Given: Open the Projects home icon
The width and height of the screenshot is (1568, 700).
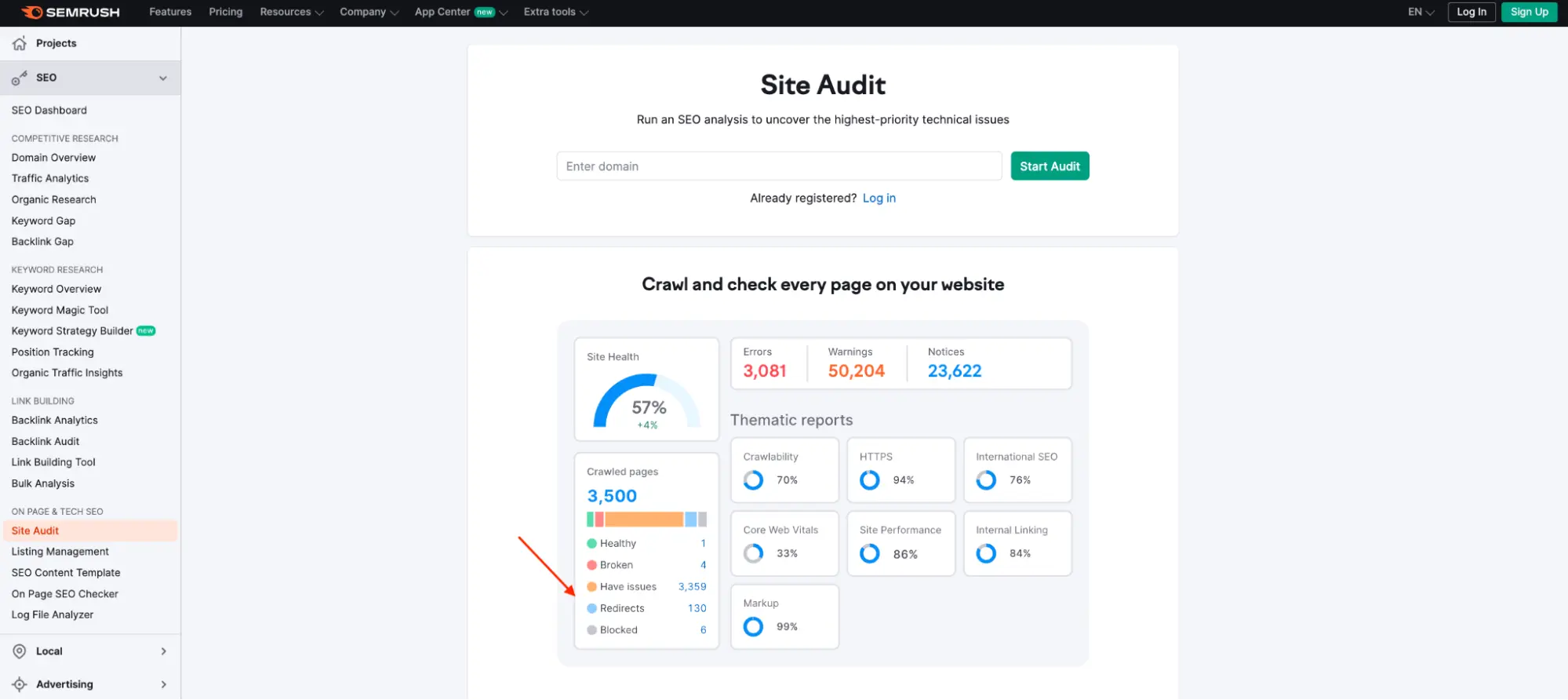Looking at the screenshot, I should point(20,43).
